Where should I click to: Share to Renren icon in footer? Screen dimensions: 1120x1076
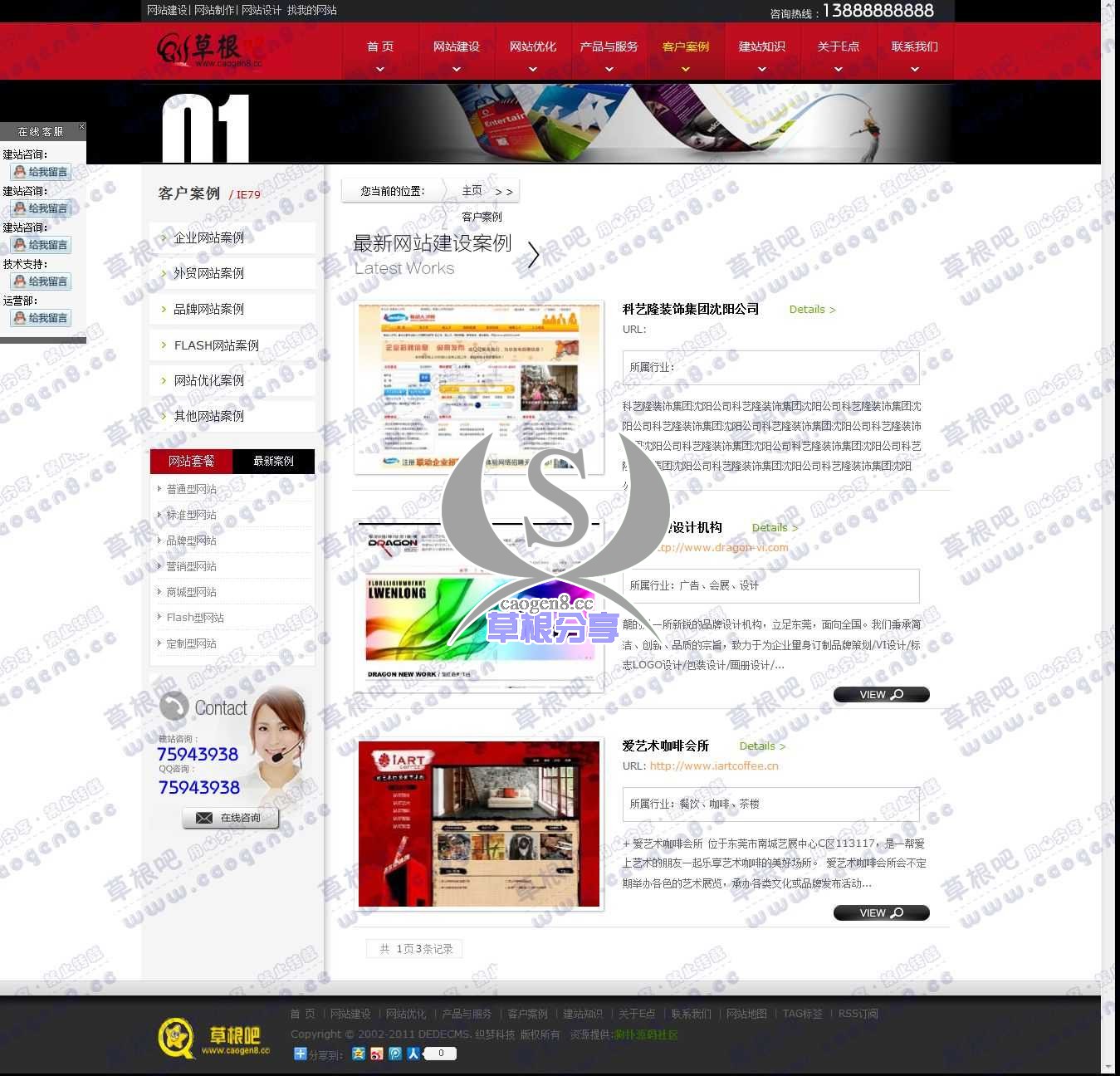pos(413,1054)
